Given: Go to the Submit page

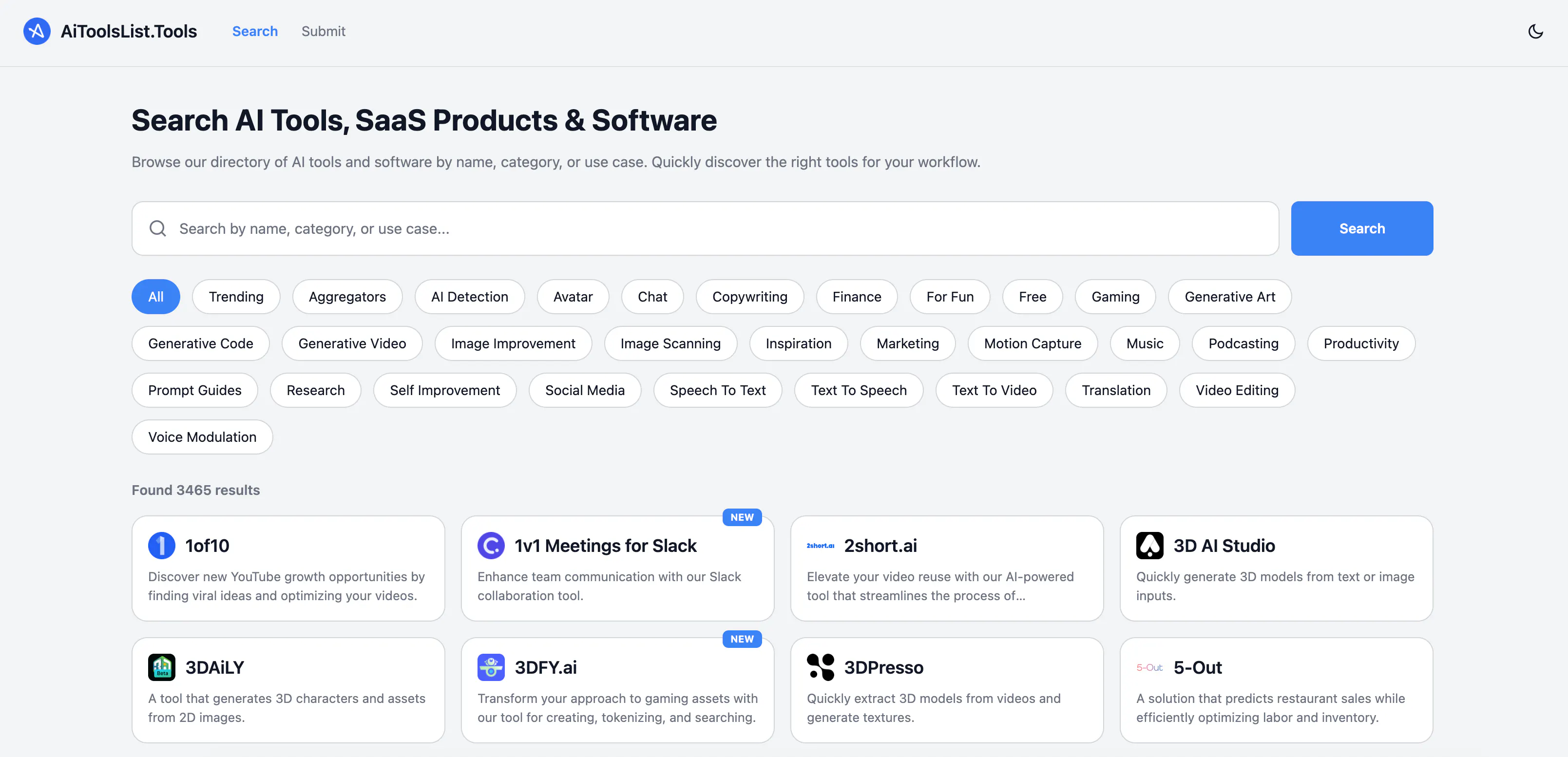Looking at the screenshot, I should (323, 31).
